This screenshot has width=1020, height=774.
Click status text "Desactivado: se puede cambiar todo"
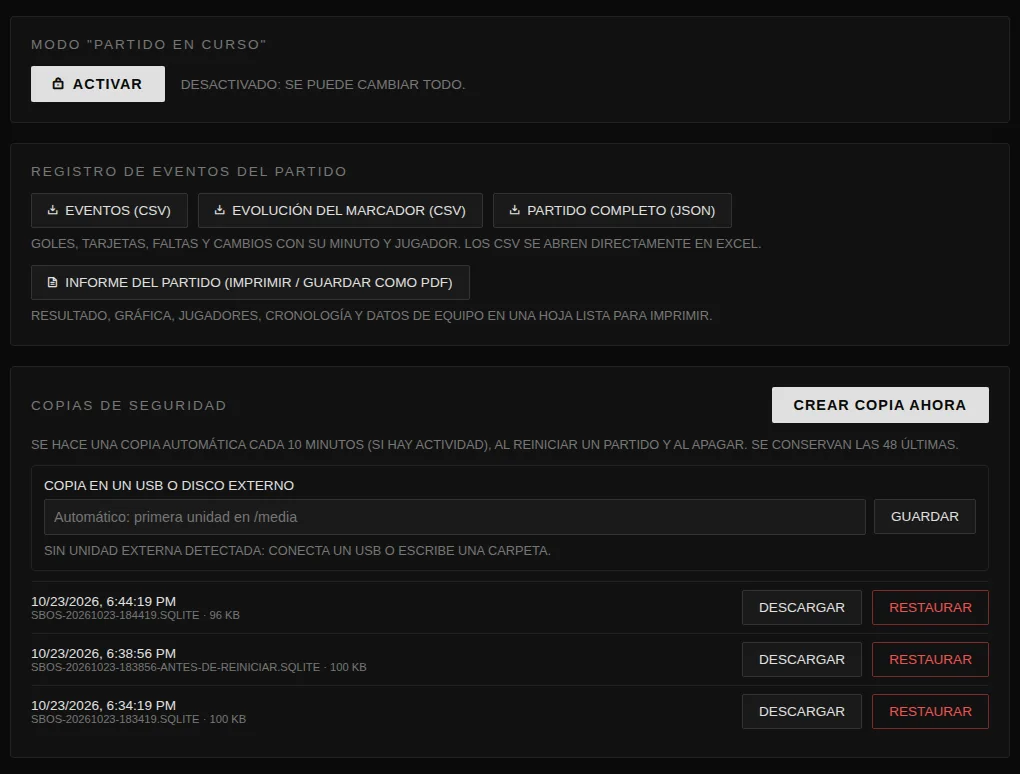[323, 85]
